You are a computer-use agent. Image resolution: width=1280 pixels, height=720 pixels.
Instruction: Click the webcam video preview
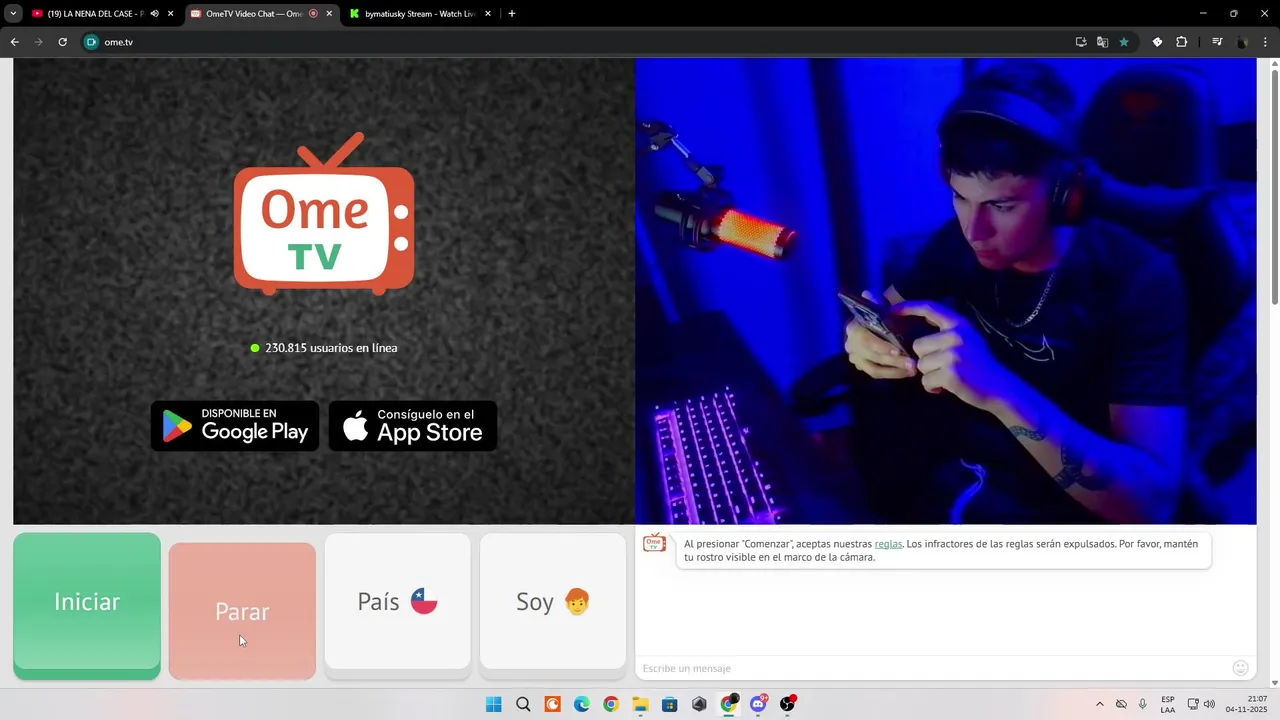click(945, 291)
